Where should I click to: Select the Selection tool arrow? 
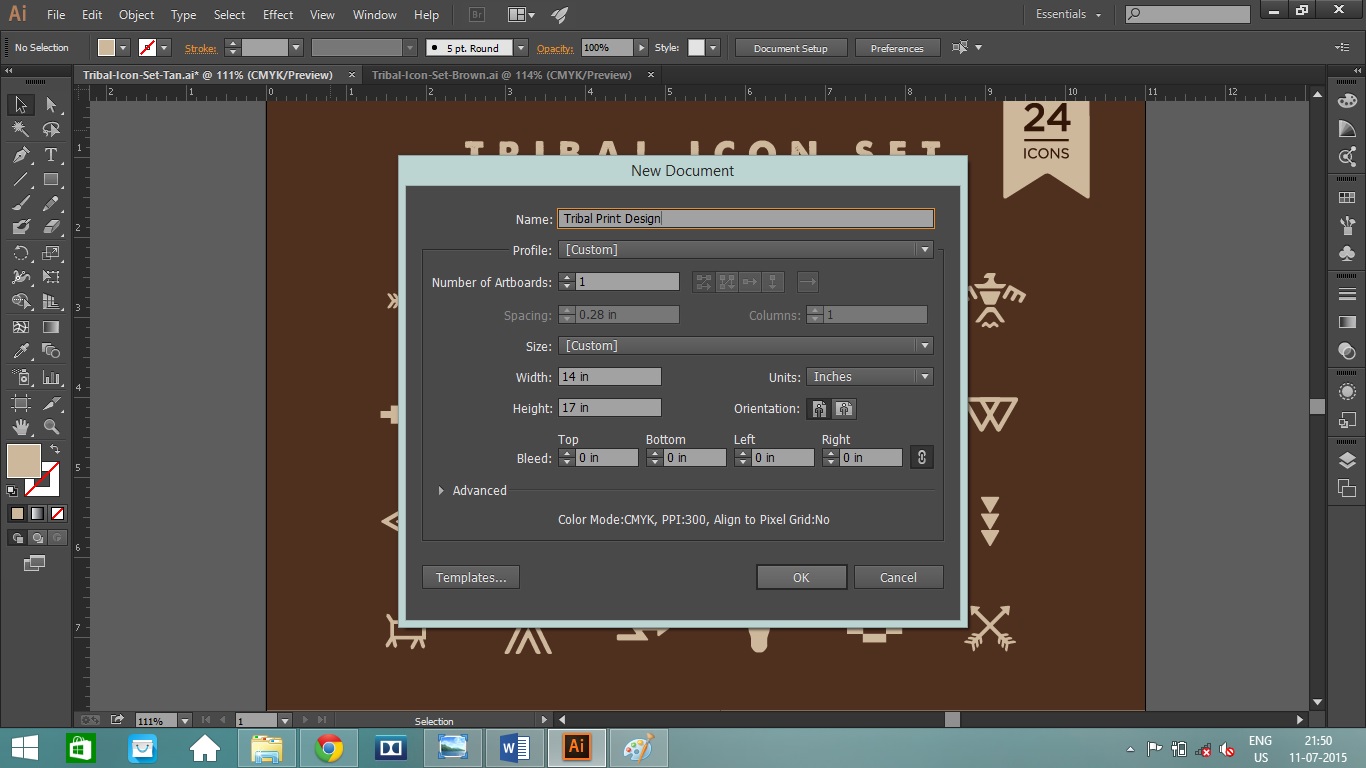[x=20, y=105]
